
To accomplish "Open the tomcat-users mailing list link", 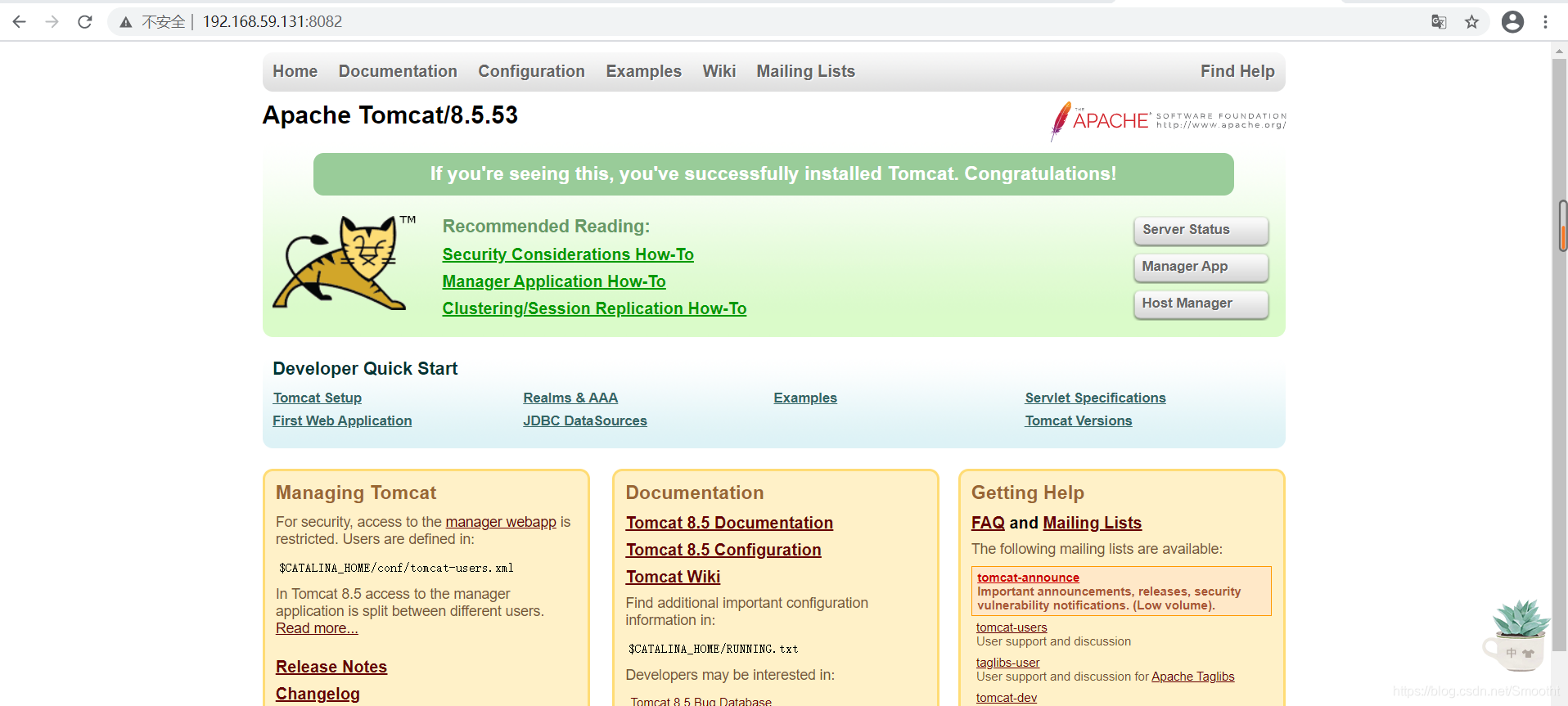I will [x=1012, y=627].
